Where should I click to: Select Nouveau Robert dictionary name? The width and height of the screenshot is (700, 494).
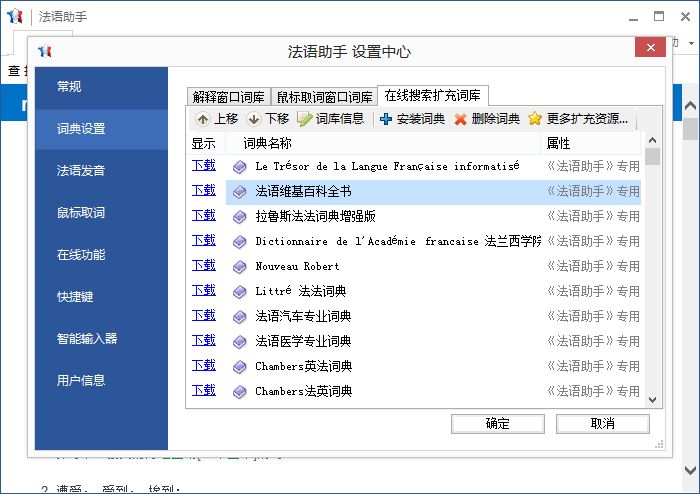point(297,266)
